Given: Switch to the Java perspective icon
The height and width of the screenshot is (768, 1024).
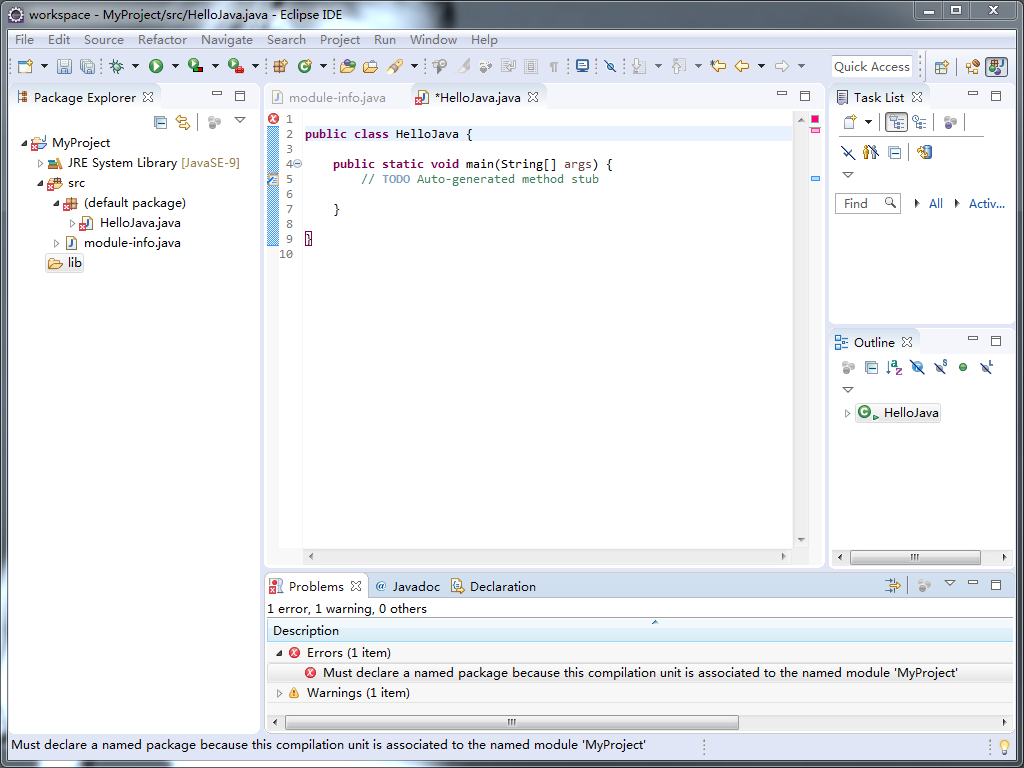Looking at the screenshot, I should point(997,67).
